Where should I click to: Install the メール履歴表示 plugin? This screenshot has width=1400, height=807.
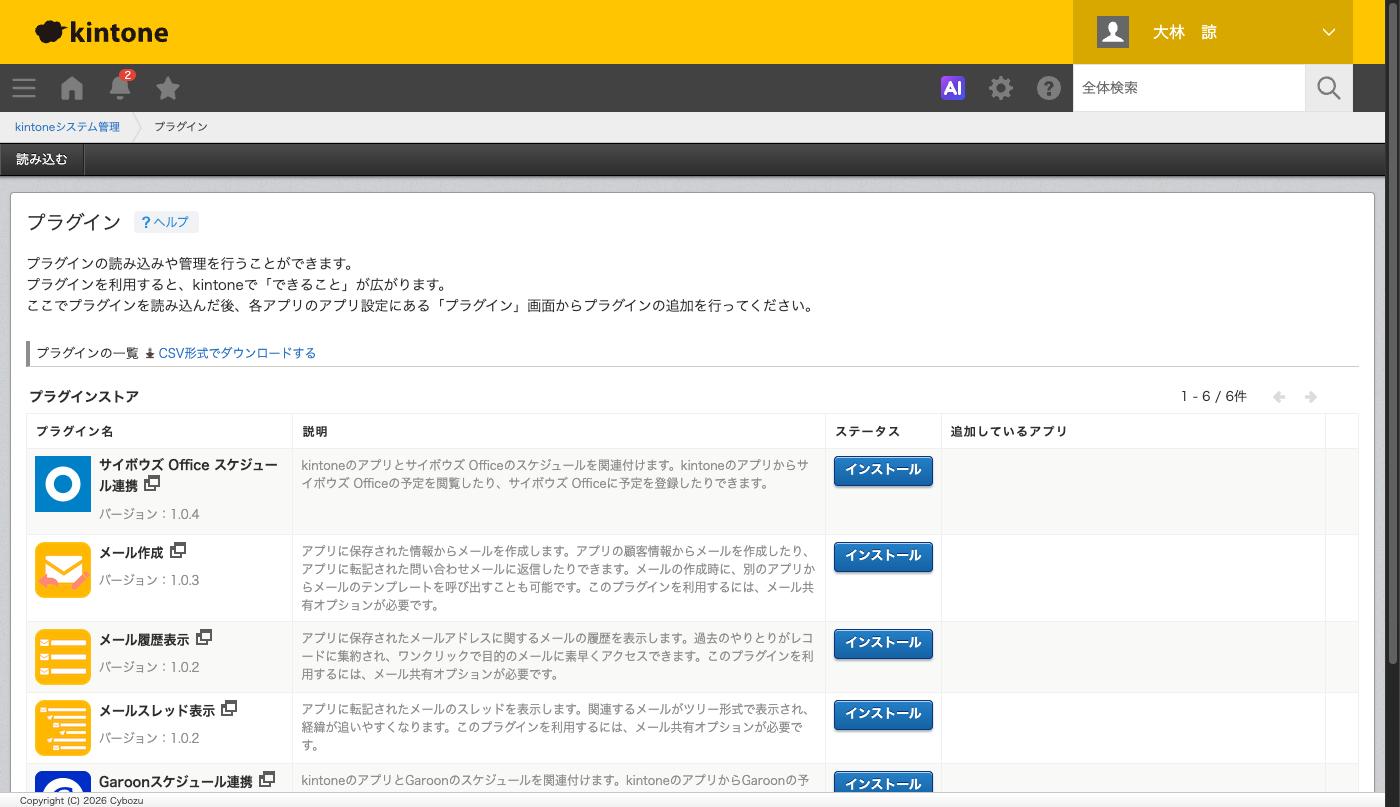click(x=883, y=643)
